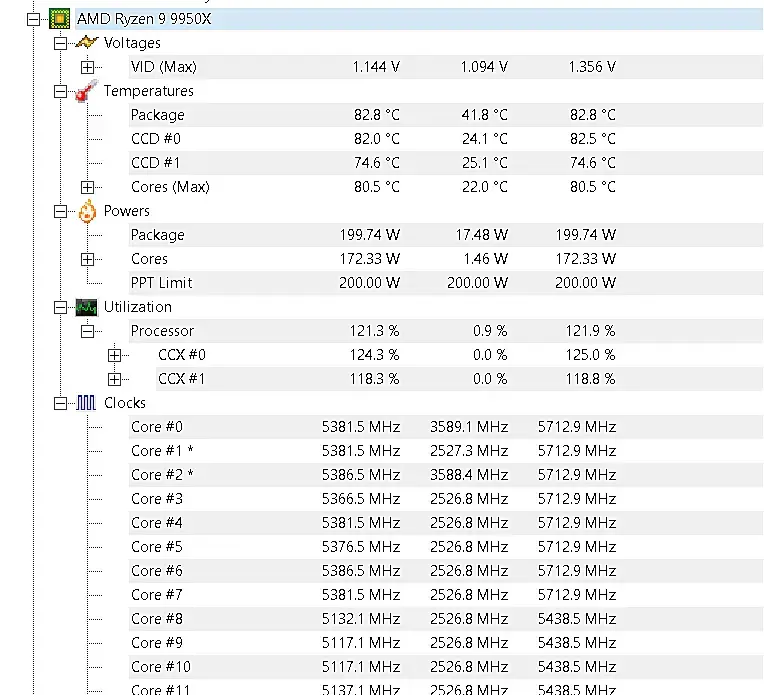764x695 pixels.
Task: Collapse the AMD Ryzen 9 9950X node
Action: coord(33,19)
